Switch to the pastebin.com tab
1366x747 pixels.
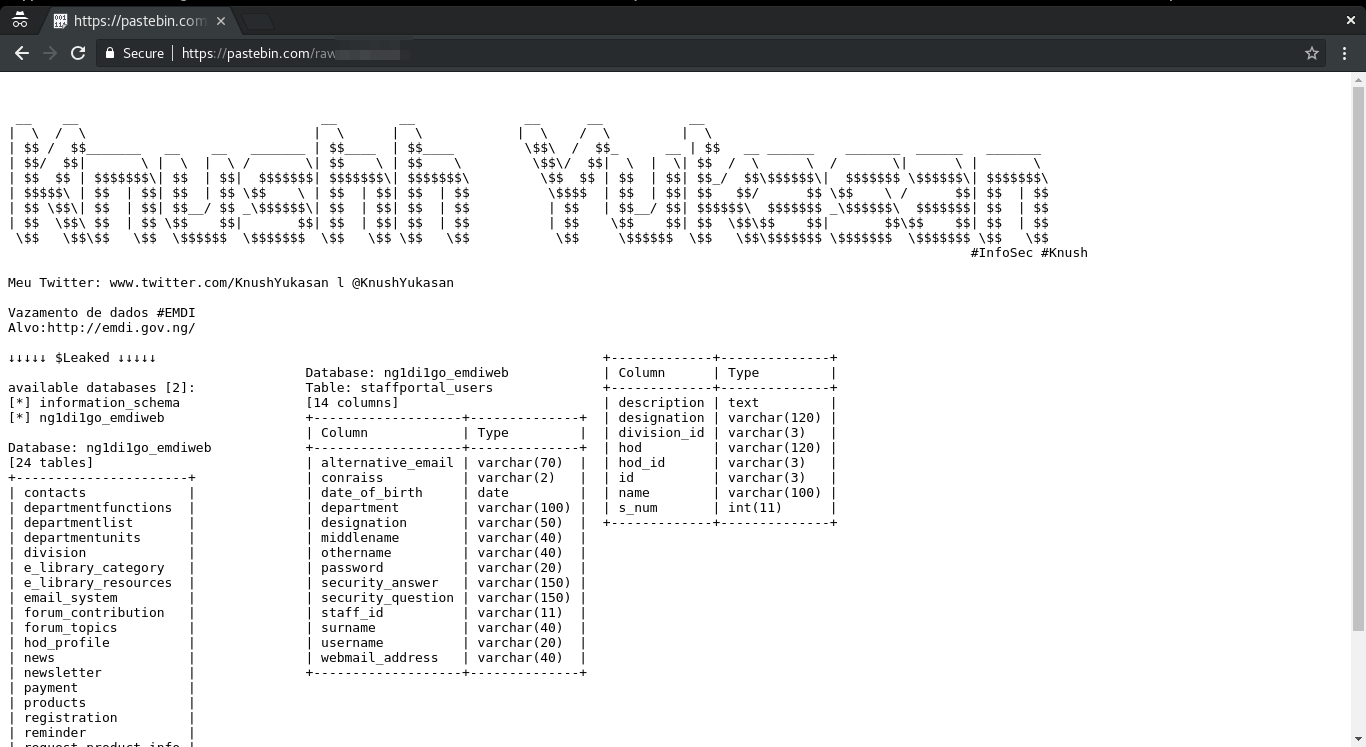pos(140,19)
